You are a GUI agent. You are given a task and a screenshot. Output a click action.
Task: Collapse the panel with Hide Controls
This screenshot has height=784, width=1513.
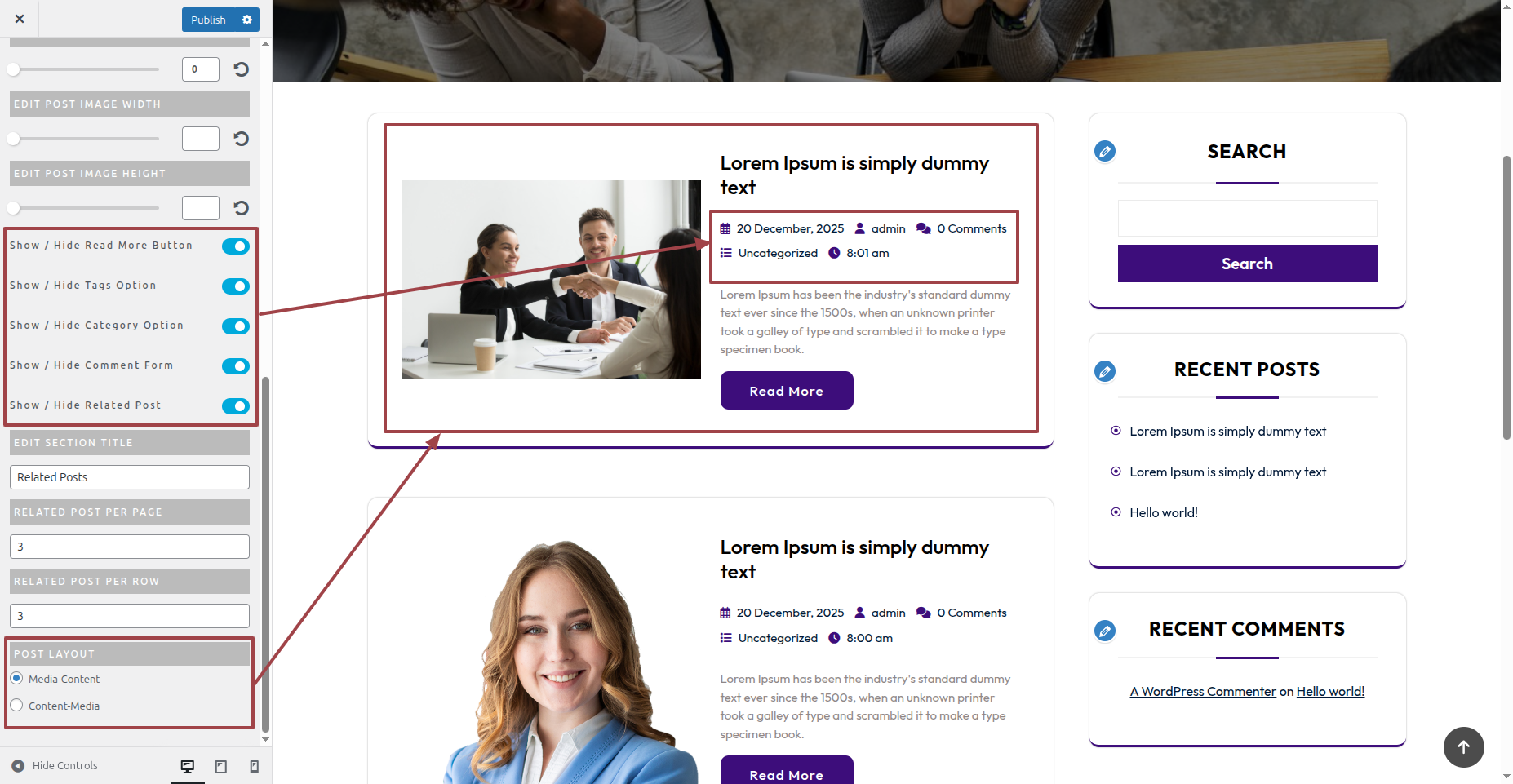[55, 766]
